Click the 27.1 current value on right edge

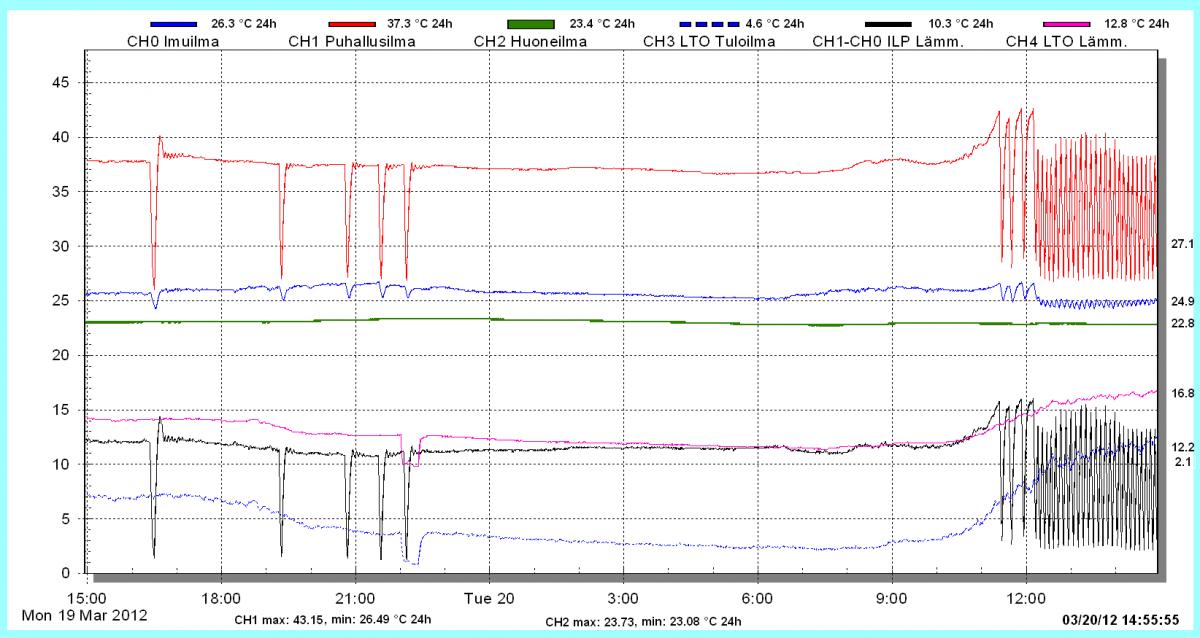[1183, 244]
